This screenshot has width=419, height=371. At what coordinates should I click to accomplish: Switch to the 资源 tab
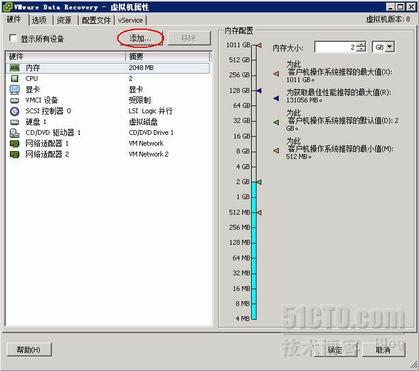(x=64, y=20)
